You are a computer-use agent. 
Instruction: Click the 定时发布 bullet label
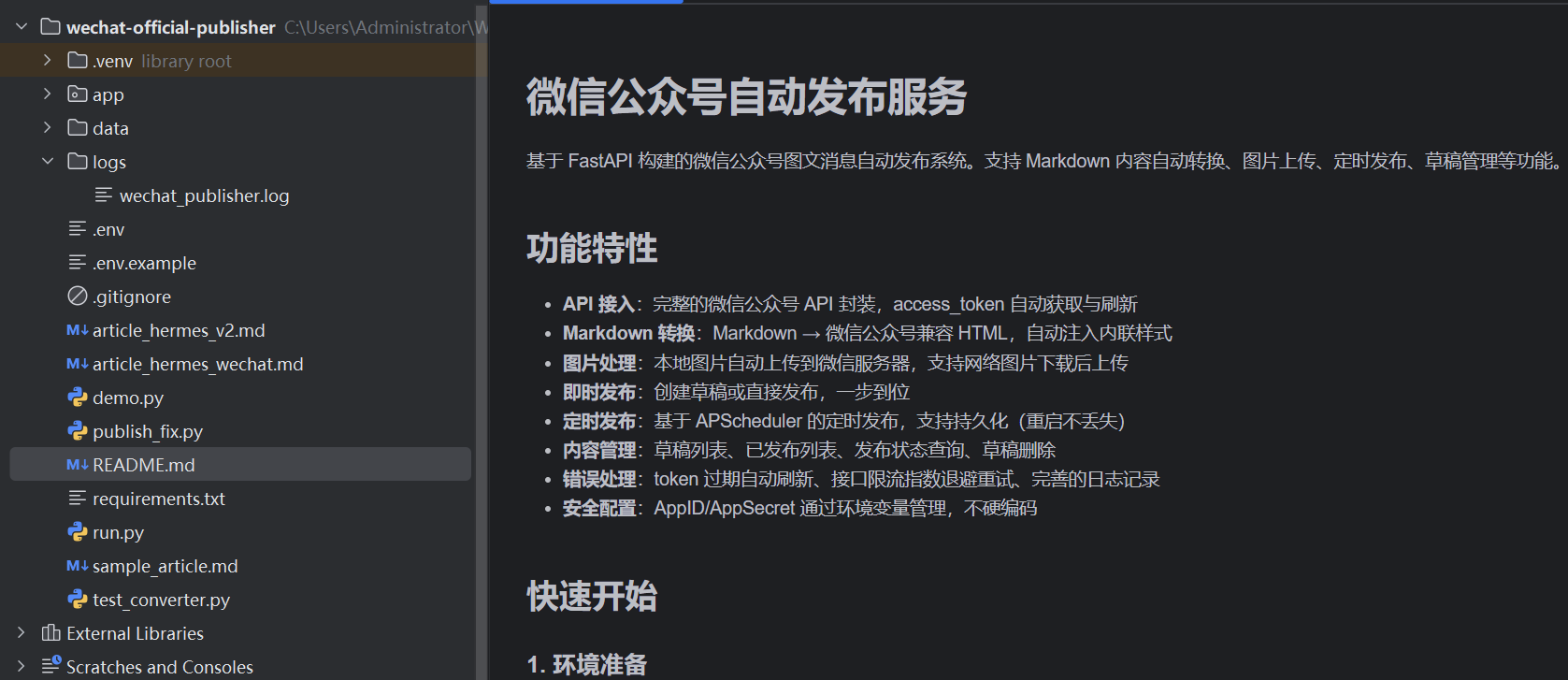coord(599,421)
